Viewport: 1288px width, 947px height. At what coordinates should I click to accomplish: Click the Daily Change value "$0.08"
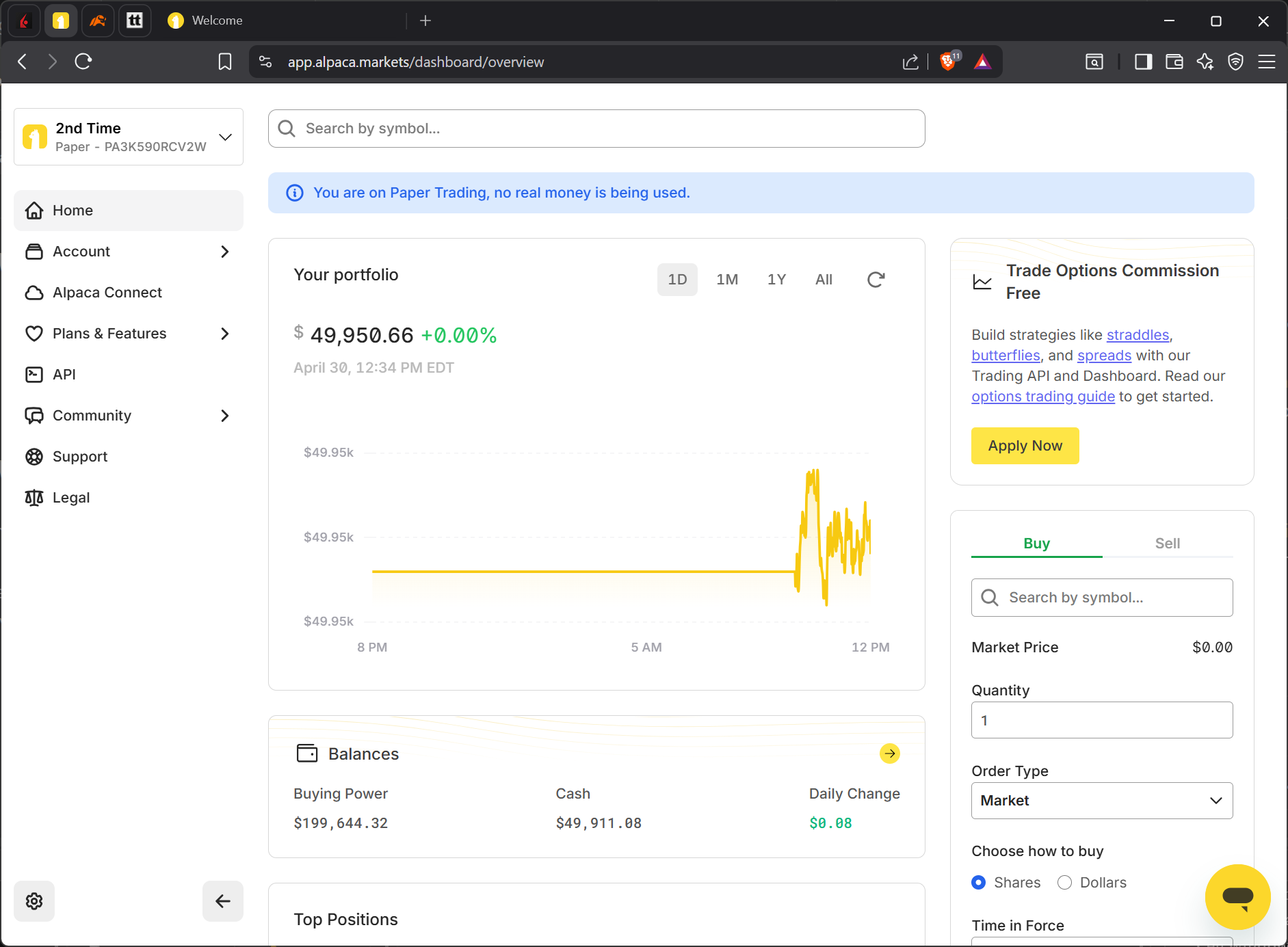830,823
